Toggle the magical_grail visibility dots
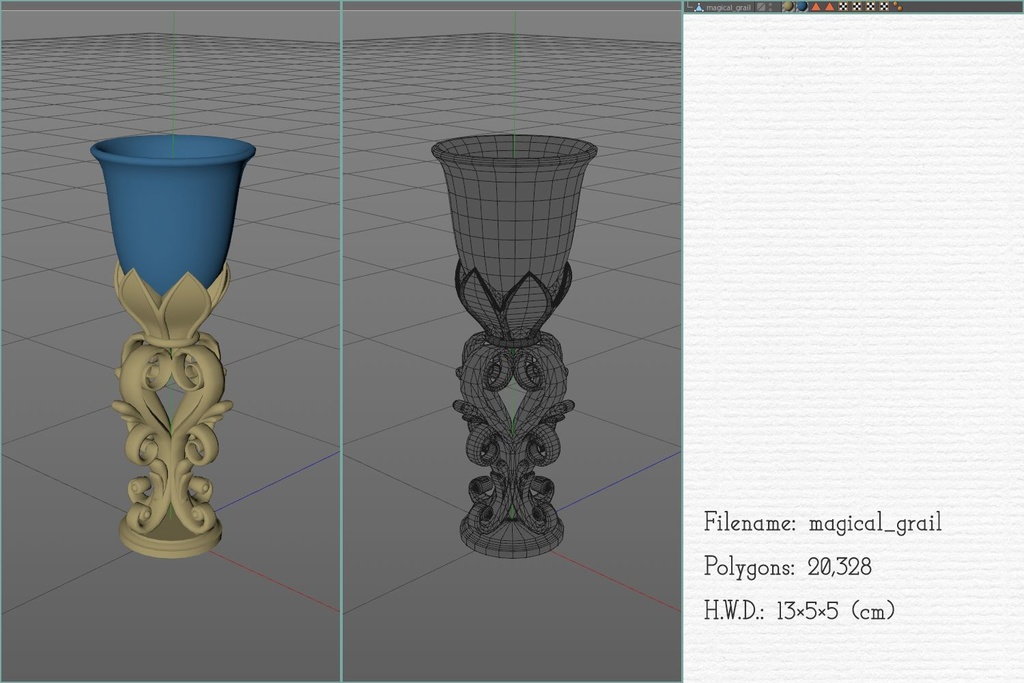This screenshot has width=1024, height=683. (771, 7)
